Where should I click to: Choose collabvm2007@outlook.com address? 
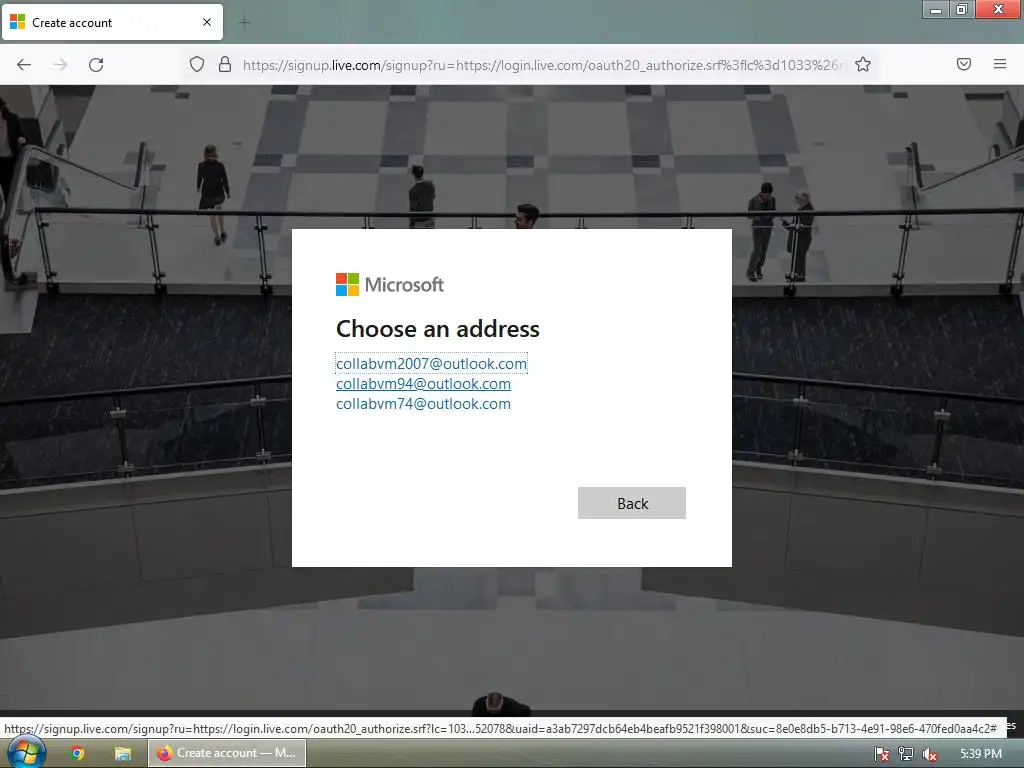(431, 364)
